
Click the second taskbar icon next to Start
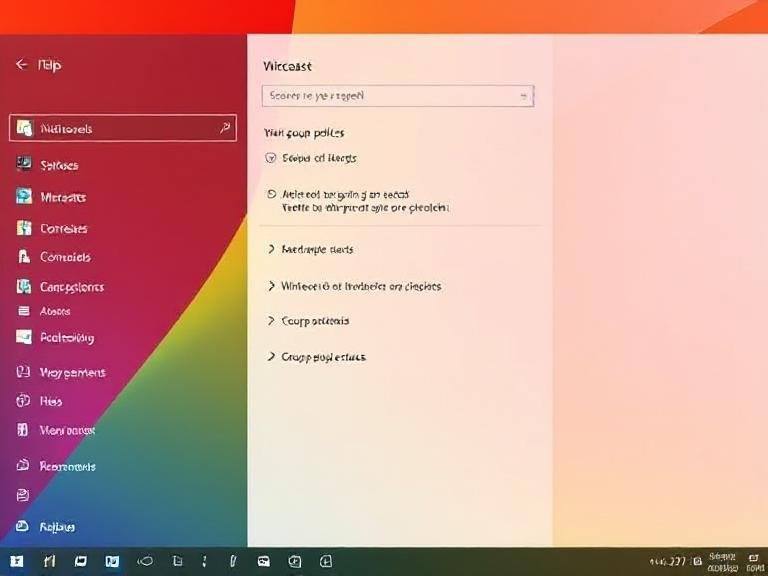tap(49, 561)
